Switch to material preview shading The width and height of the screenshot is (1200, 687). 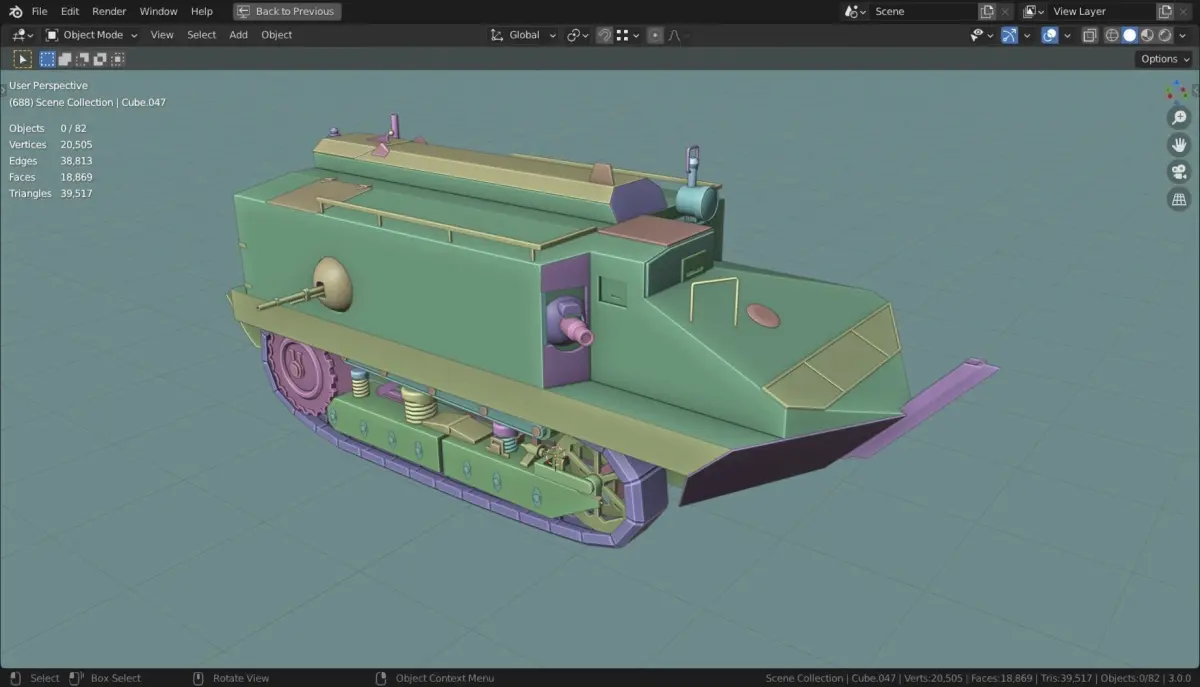point(1148,35)
